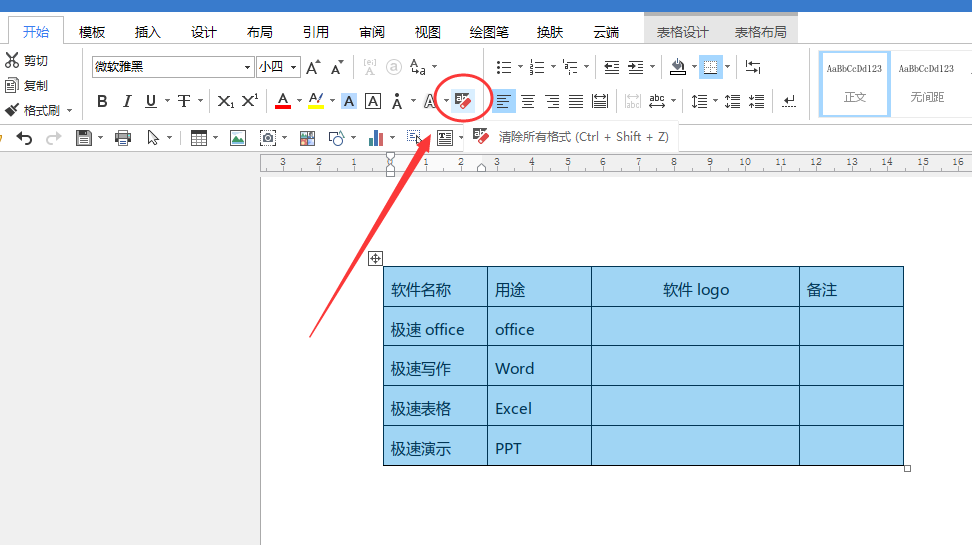Open the highlight color dropdown arrow
The width and height of the screenshot is (972, 545).
332,101
